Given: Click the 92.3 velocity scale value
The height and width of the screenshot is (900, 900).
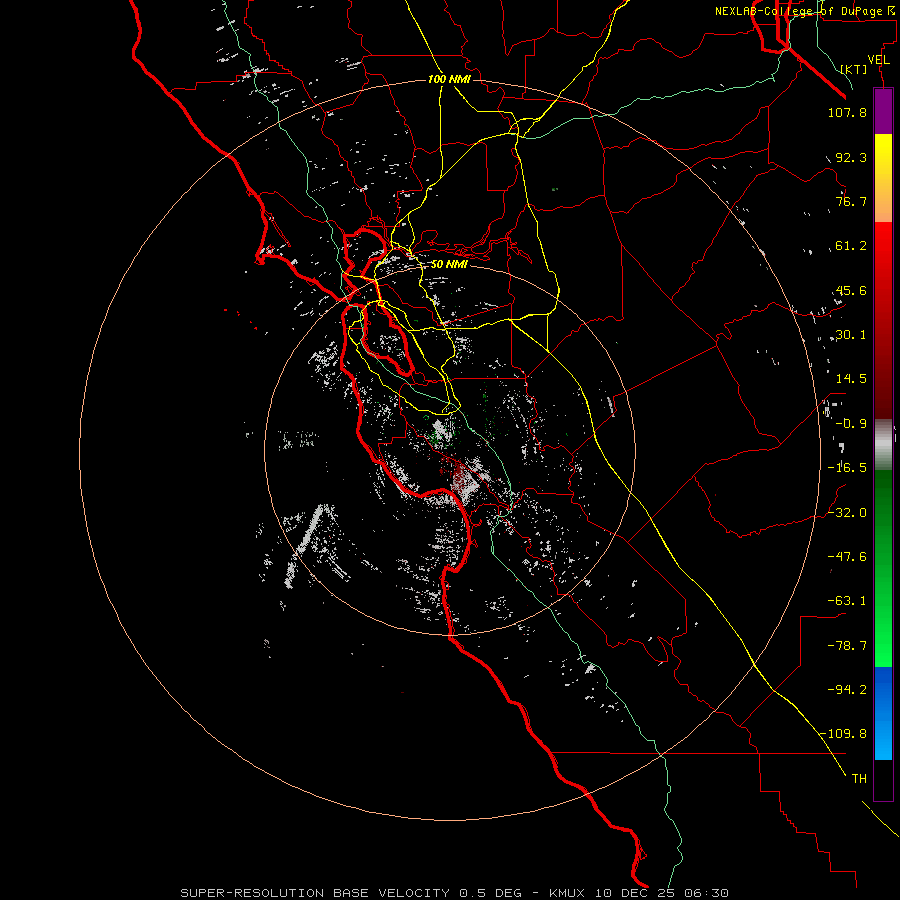Looking at the screenshot, I should tap(851, 157).
